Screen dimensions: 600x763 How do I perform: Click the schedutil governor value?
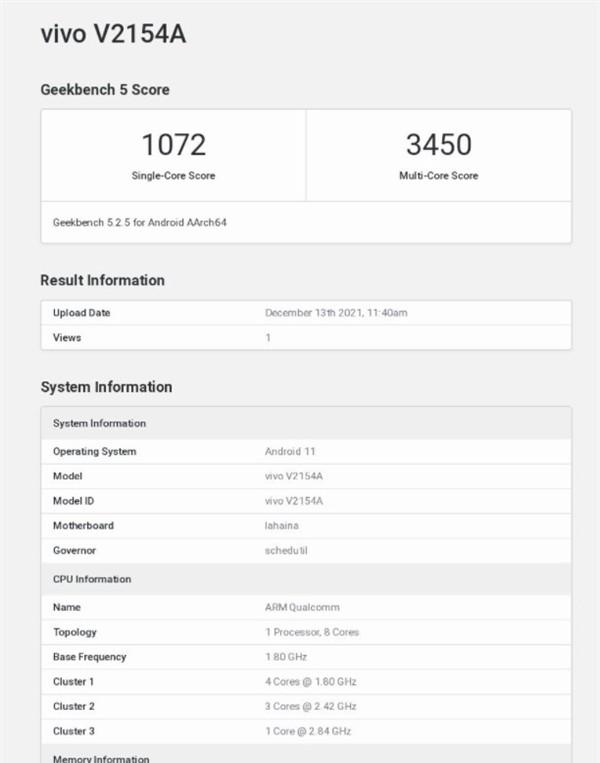[286, 550]
